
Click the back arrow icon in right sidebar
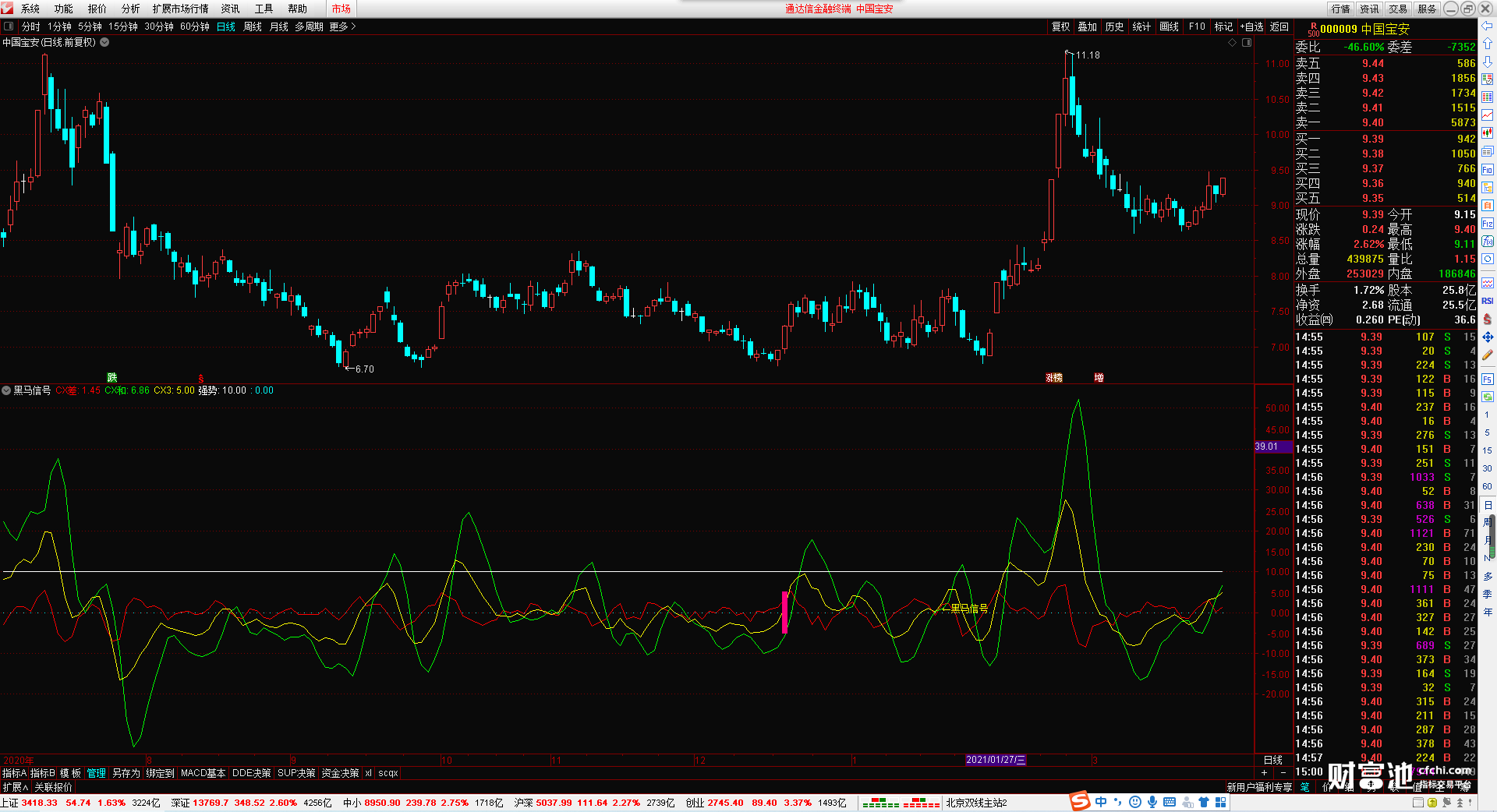click(x=1488, y=26)
